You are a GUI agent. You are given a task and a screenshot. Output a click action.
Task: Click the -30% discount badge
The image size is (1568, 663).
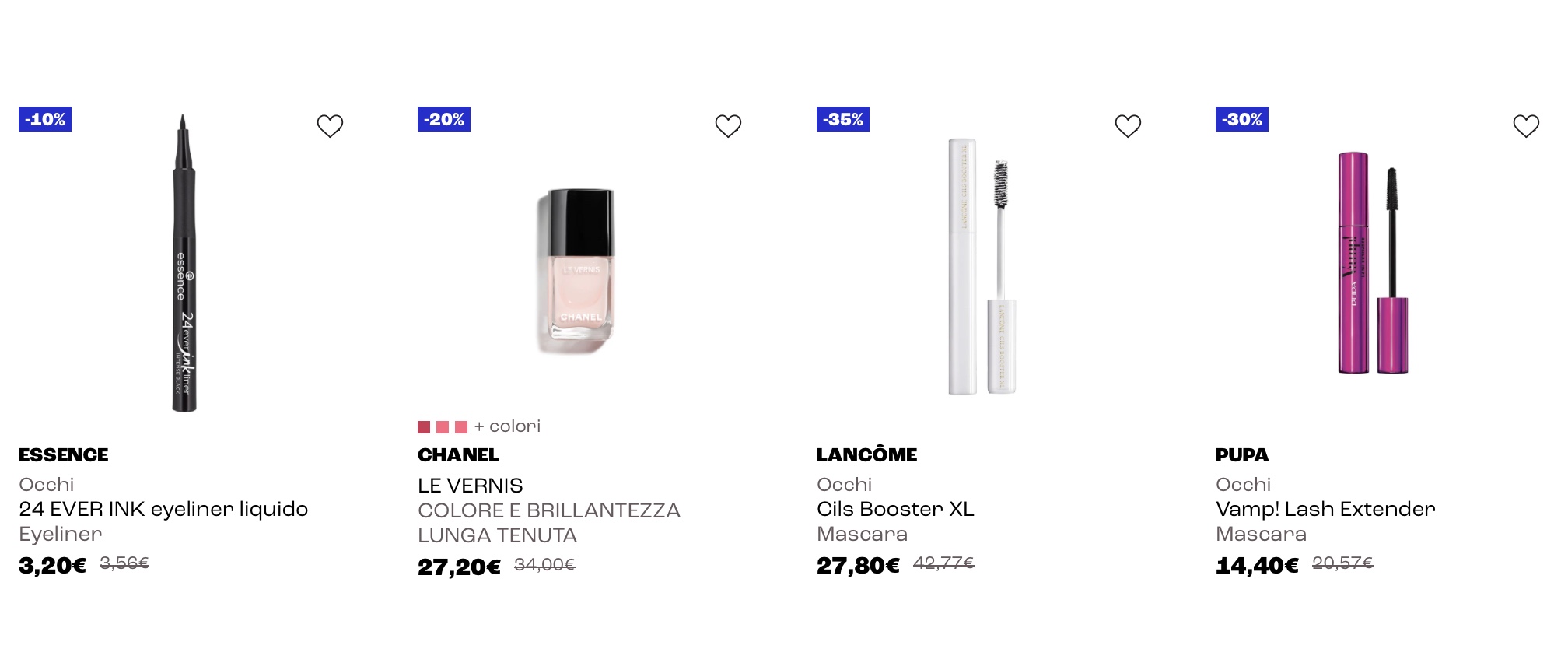[x=1242, y=119]
